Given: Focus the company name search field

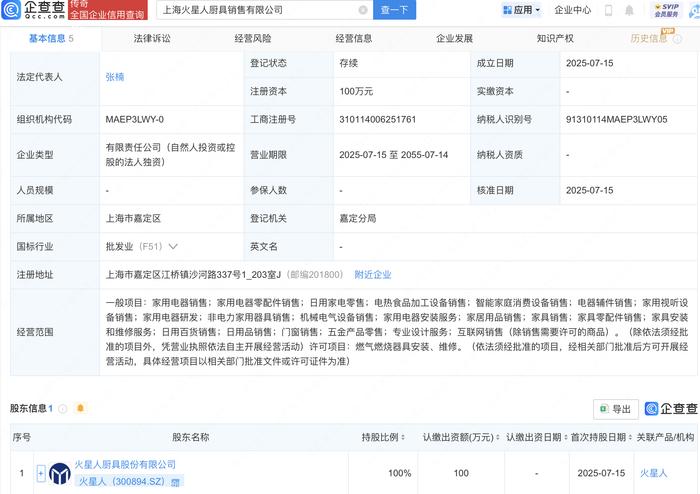Looking at the screenshot, I should 259,10.
